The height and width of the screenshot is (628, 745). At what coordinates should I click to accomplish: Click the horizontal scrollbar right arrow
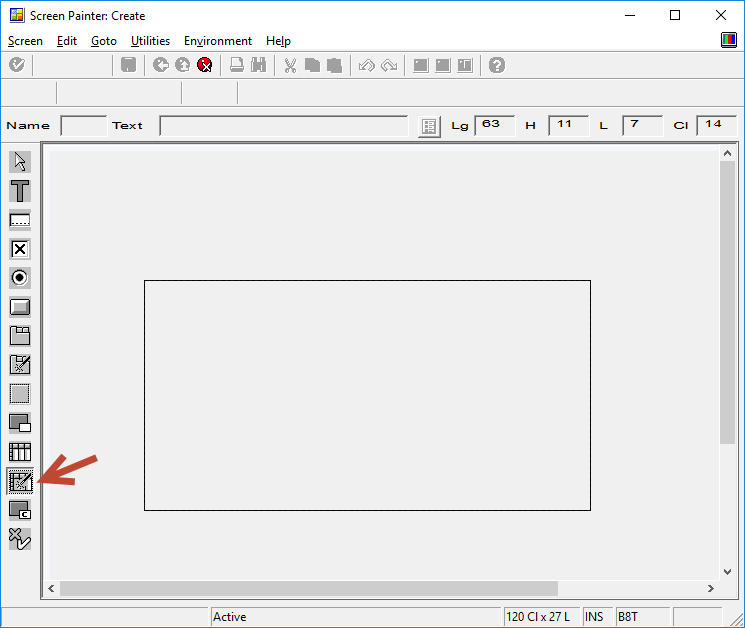click(x=711, y=588)
